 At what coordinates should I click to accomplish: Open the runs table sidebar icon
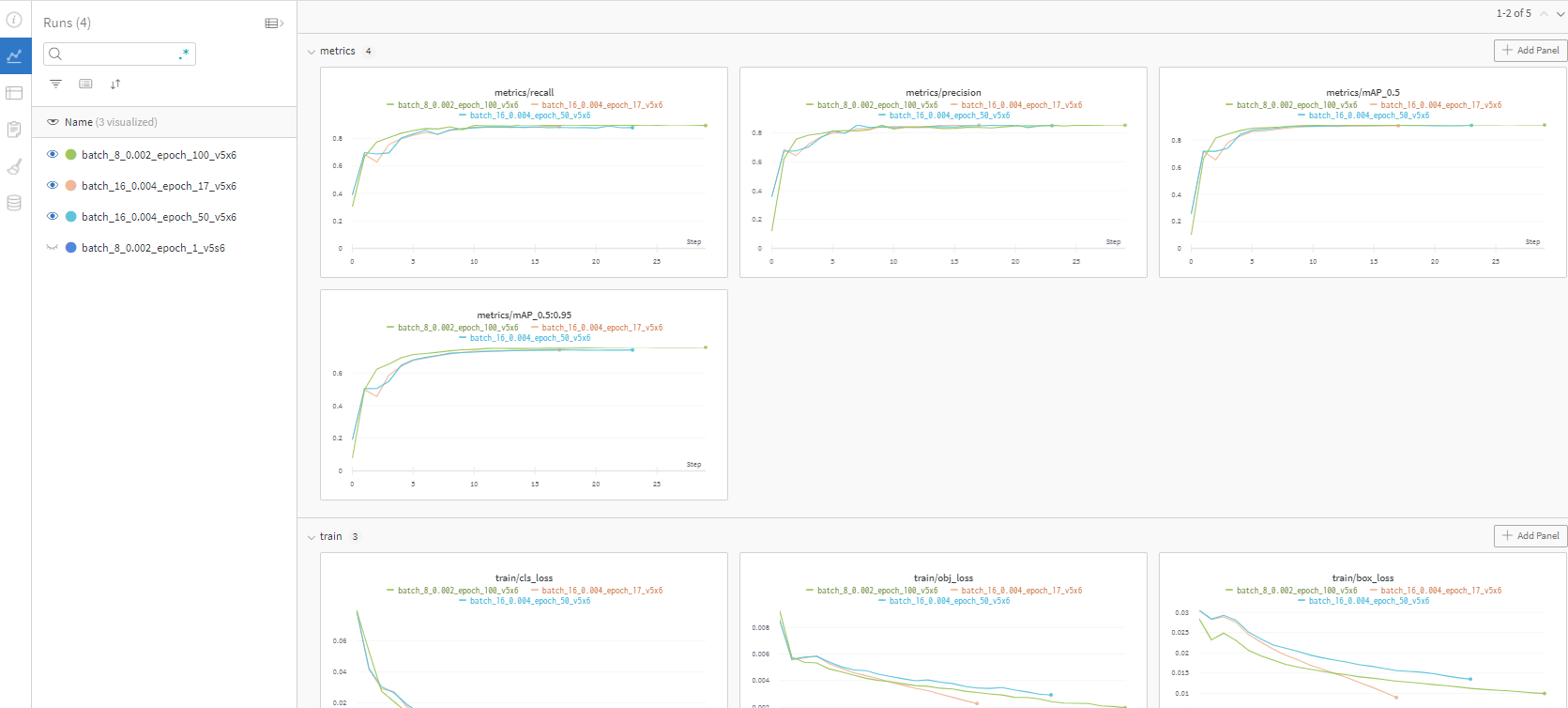tap(14, 93)
